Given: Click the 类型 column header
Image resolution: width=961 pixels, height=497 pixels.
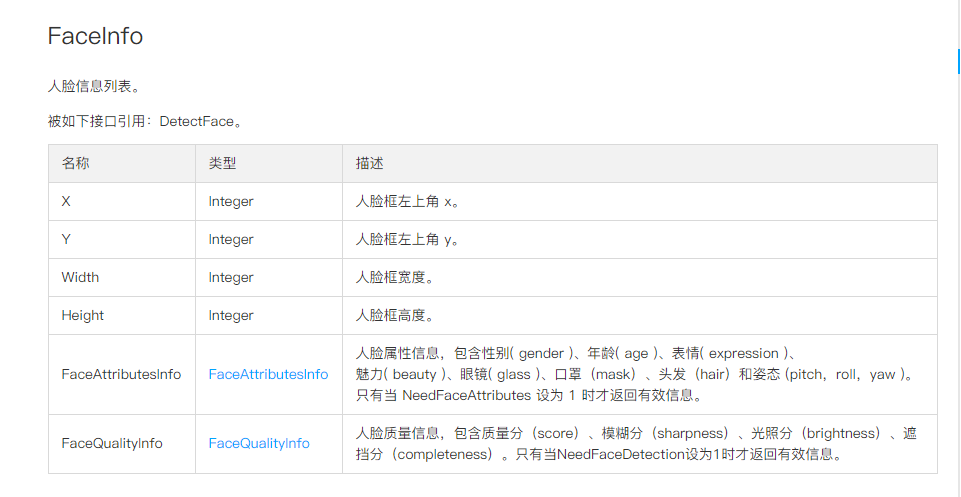Looking at the screenshot, I should [222, 163].
